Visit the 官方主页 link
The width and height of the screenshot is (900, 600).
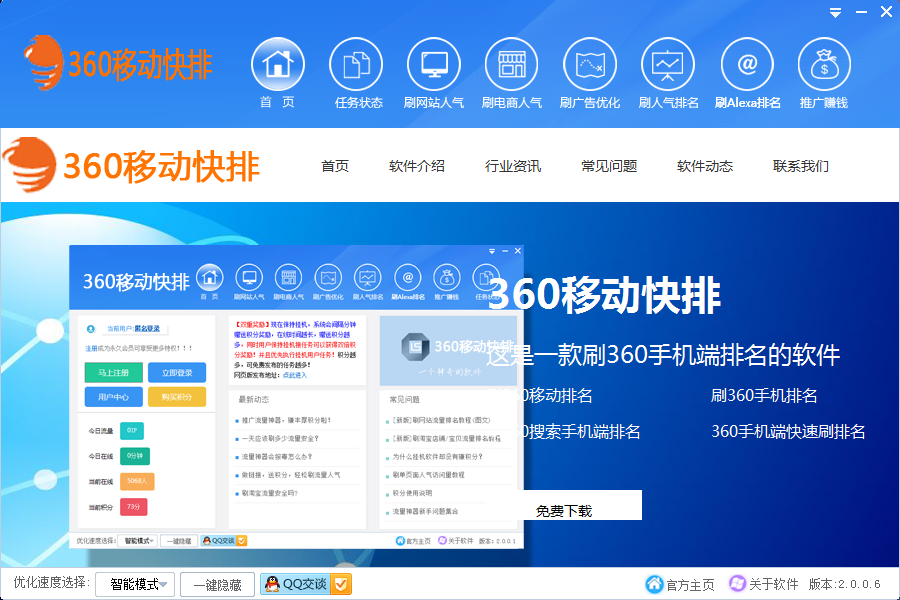tap(680, 584)
